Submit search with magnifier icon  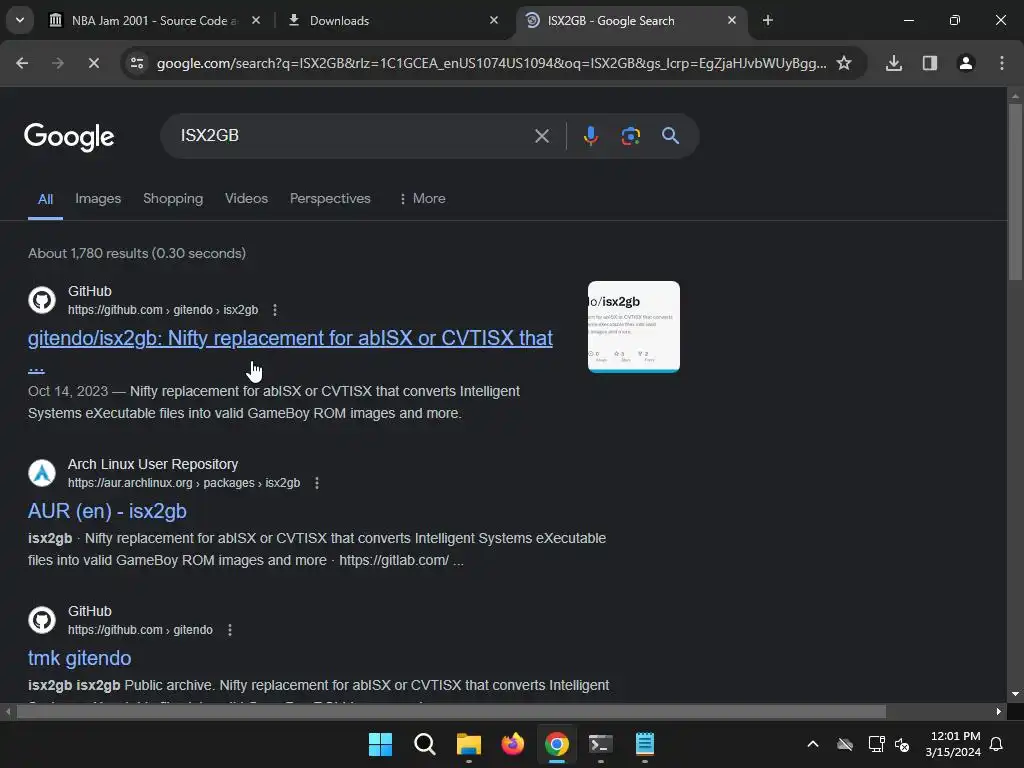670,136
